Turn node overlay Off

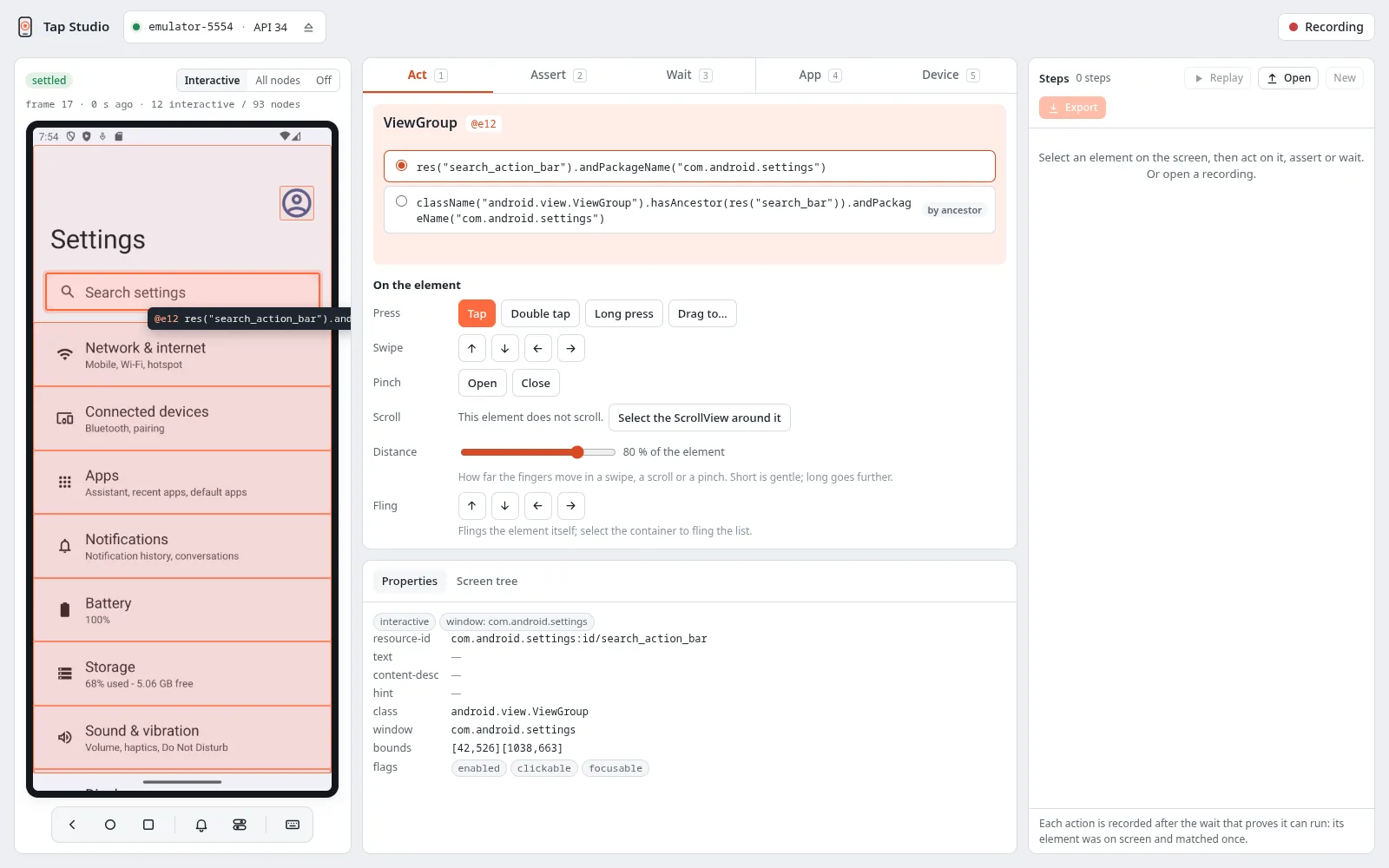pos(324,81)
